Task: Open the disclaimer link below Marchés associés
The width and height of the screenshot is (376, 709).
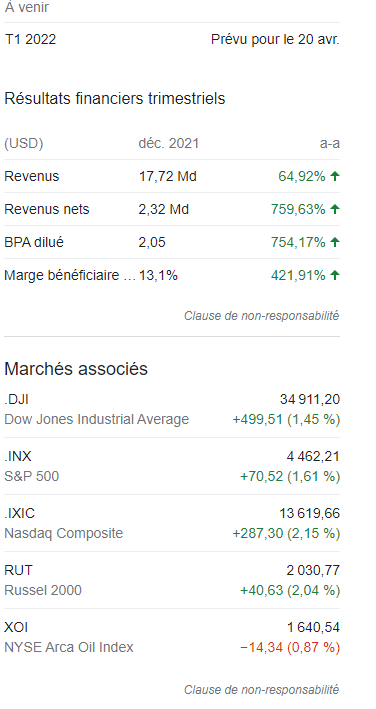Action: coord(261,690)
